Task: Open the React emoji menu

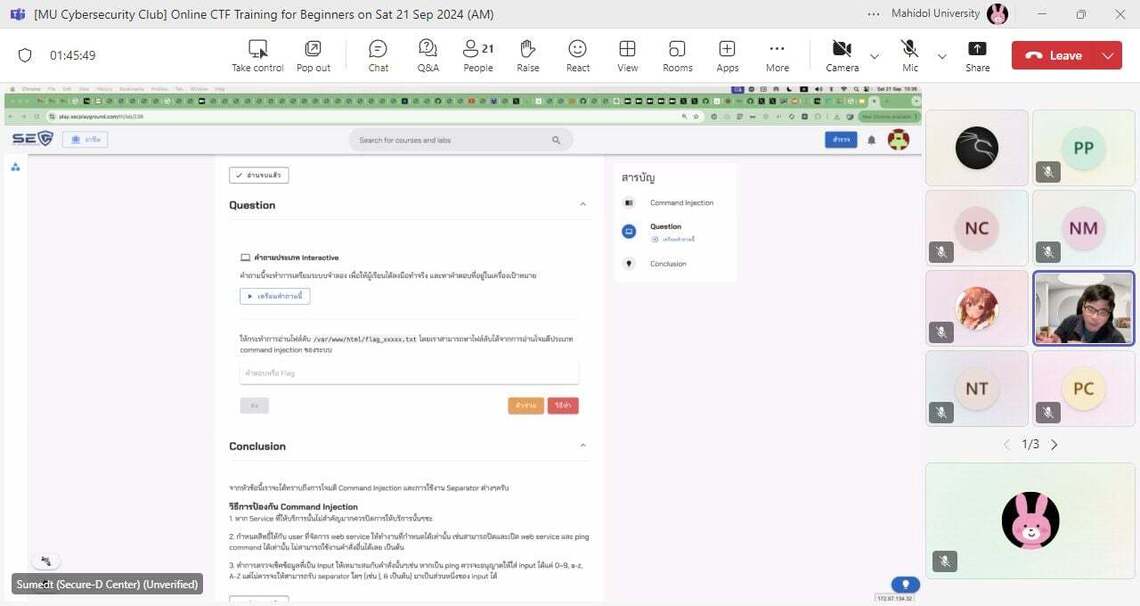Action: pos(578,55)
